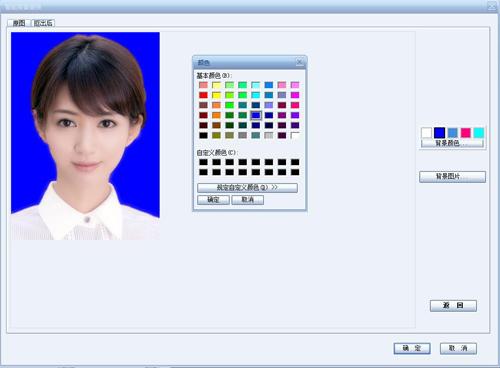Select bright magenta swatch ending second row
The image size is (500, 368).
(295, 95)
